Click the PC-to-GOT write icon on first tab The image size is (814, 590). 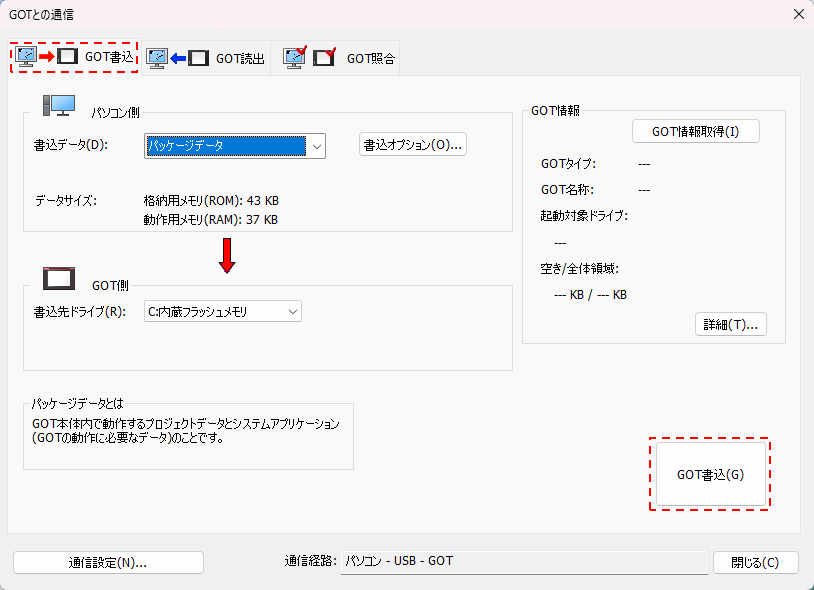[x=47, y=57]
